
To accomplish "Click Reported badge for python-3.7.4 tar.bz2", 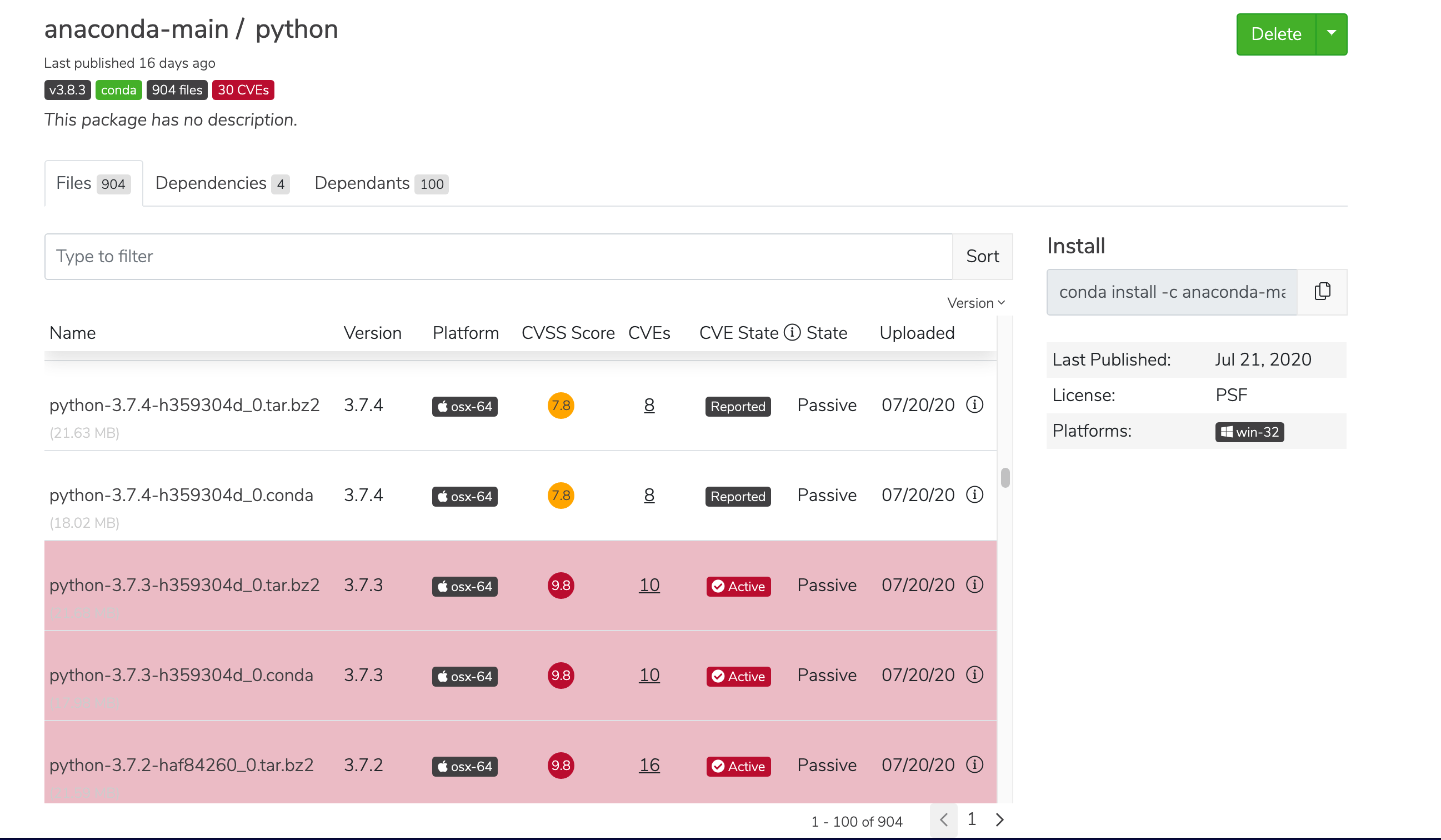I will pyautogui.click(x=738, y=407).
